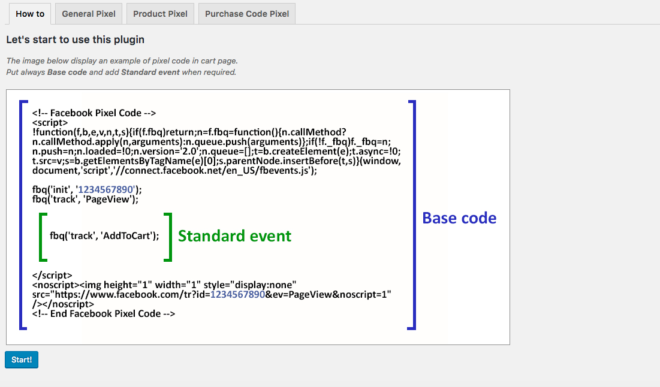Open the Product Pixel tab

pos(160,14)
